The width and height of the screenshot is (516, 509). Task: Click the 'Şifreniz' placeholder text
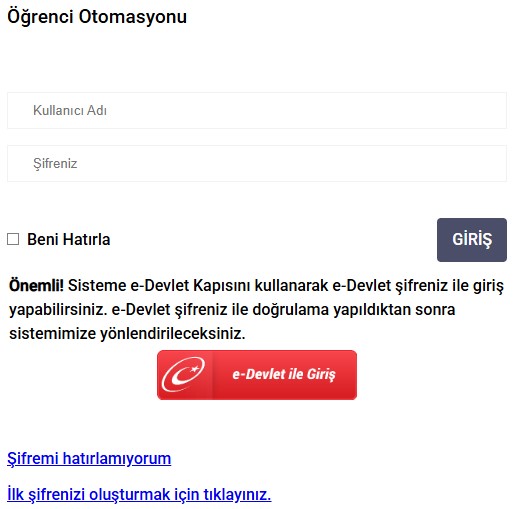(55, 164)
